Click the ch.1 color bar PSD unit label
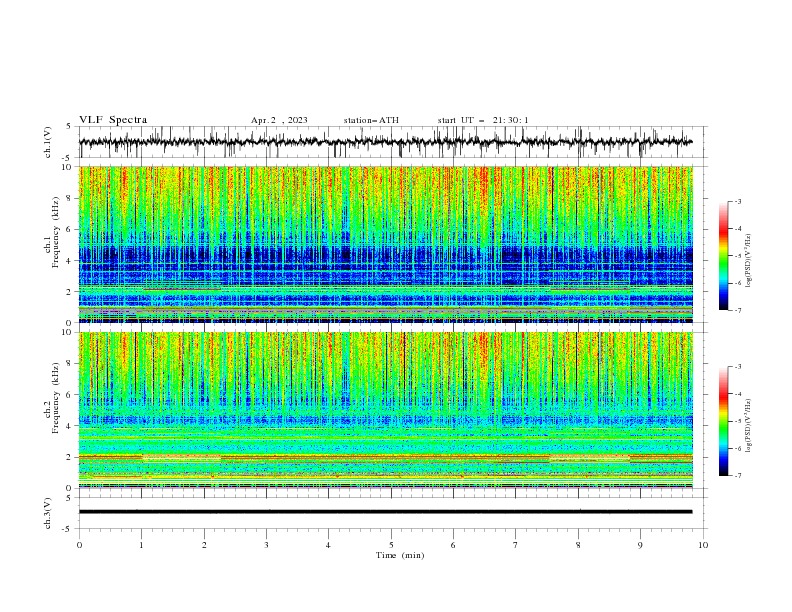792x612 pixels. click(749, 260)
